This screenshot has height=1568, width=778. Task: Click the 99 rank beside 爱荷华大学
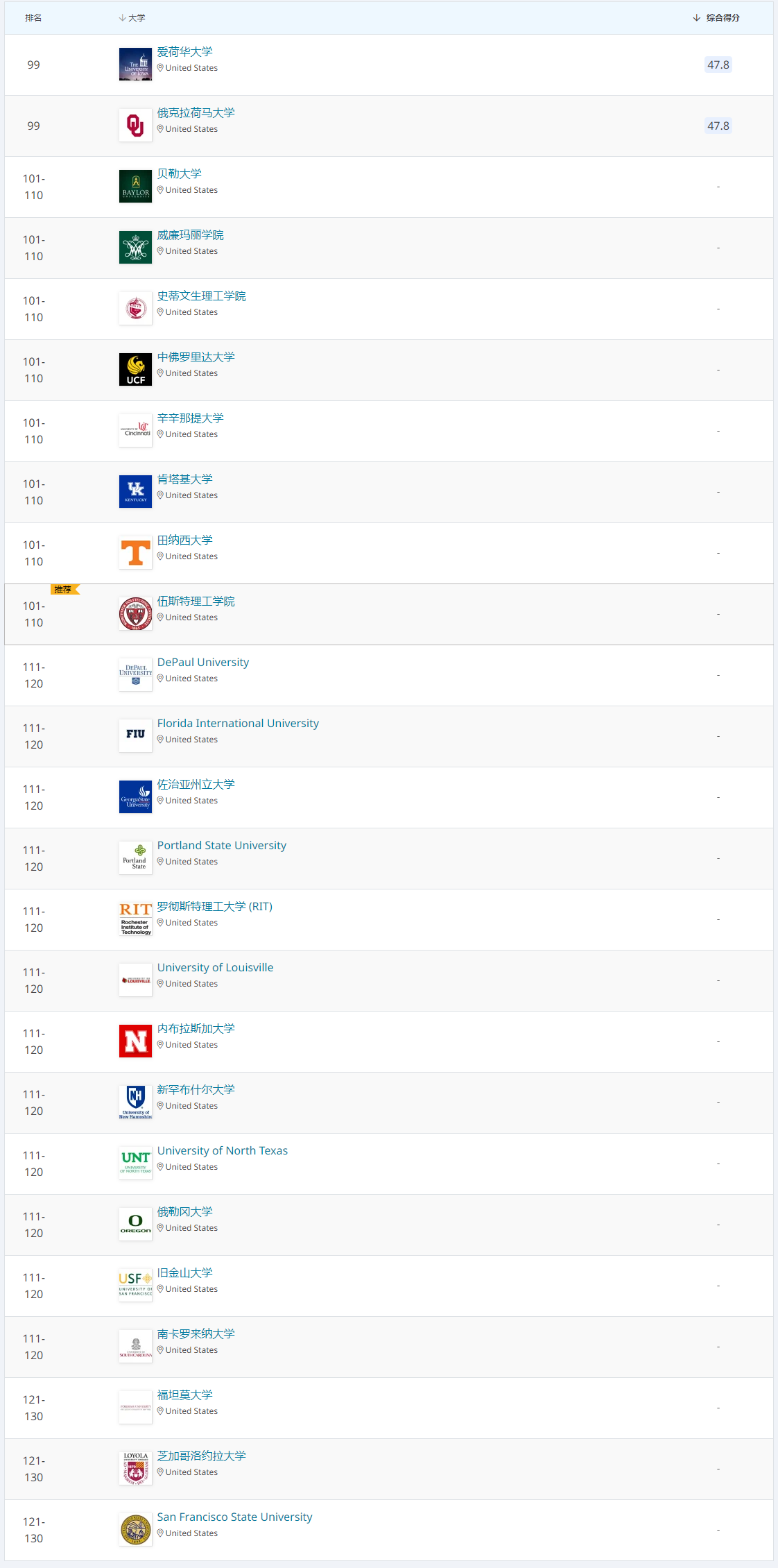(x=33, y=65)
